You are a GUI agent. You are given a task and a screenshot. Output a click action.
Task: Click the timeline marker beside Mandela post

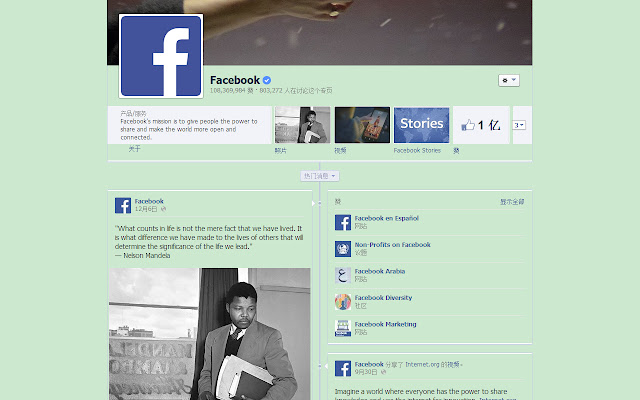coord(320,203)
